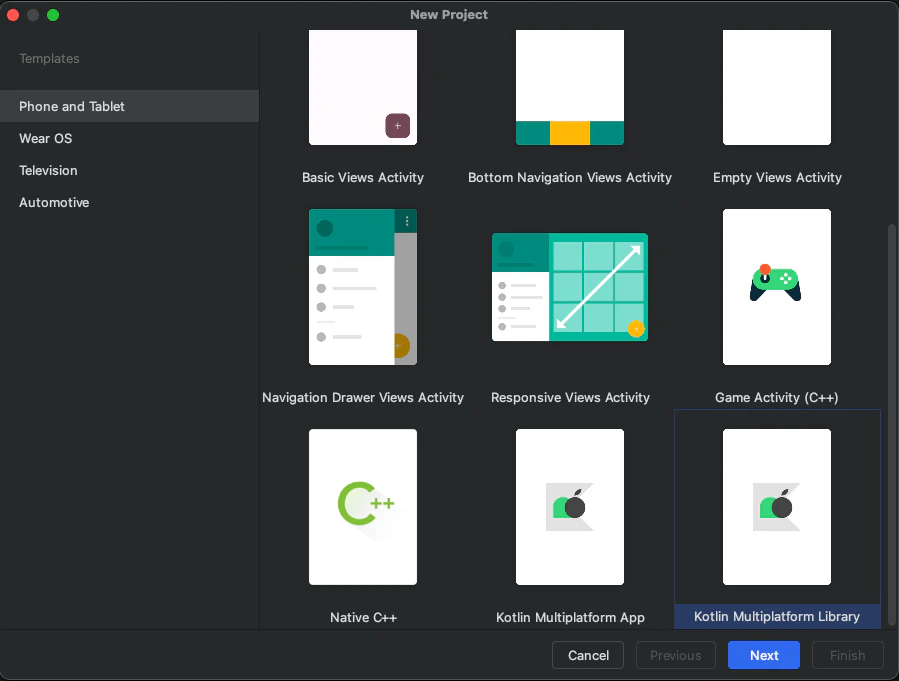Select the Empty Views Activity thumbnail
Viewport: 899px width, 681px height.
777,87
